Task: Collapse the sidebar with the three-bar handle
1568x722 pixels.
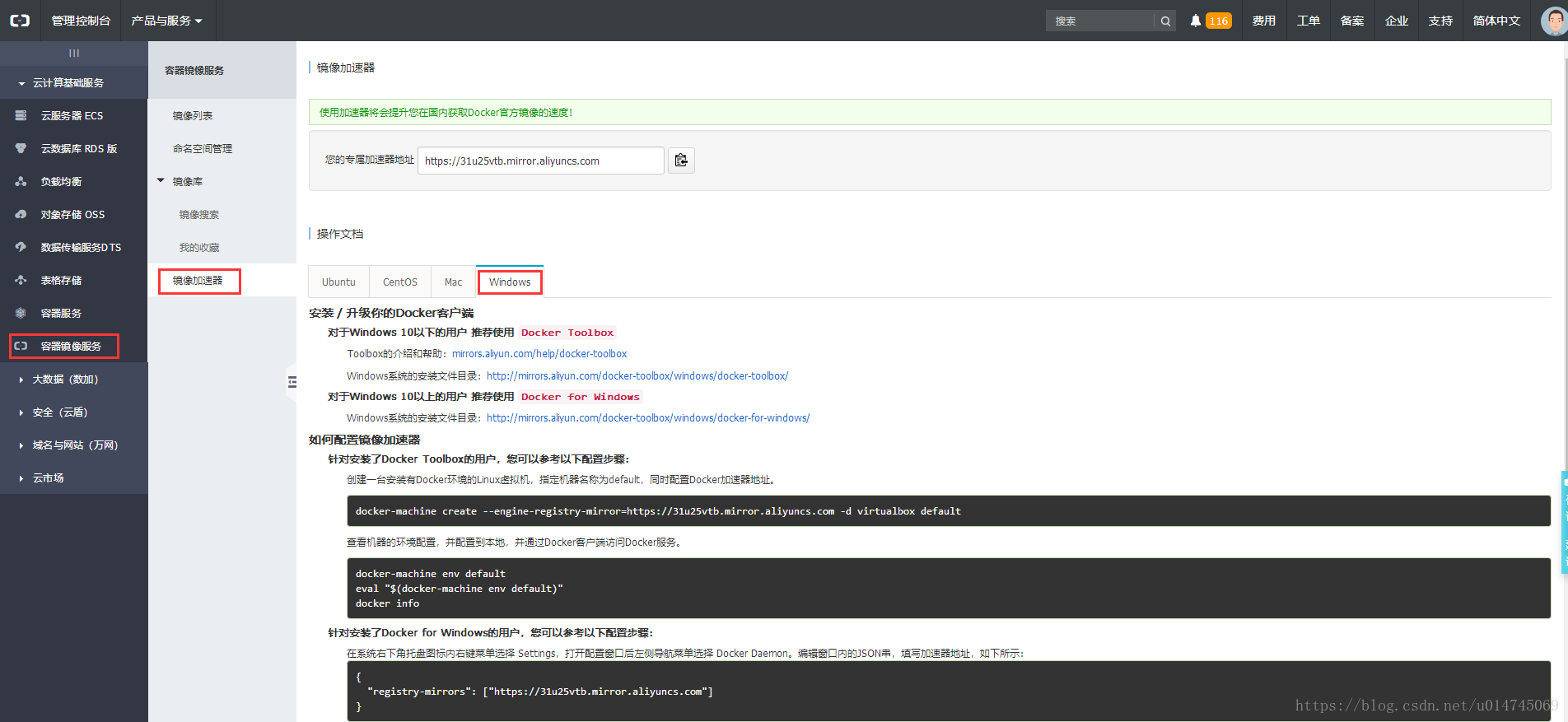Action: 74,53
